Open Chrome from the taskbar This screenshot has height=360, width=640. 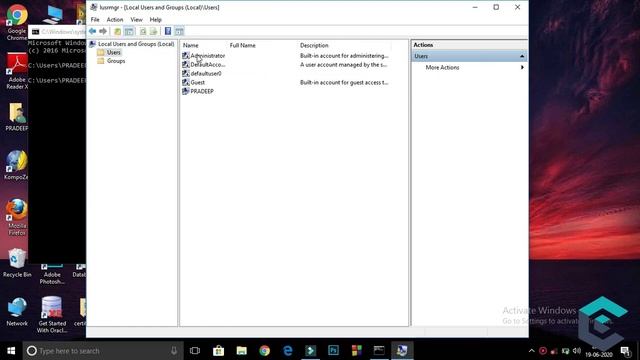click(264, 351)
